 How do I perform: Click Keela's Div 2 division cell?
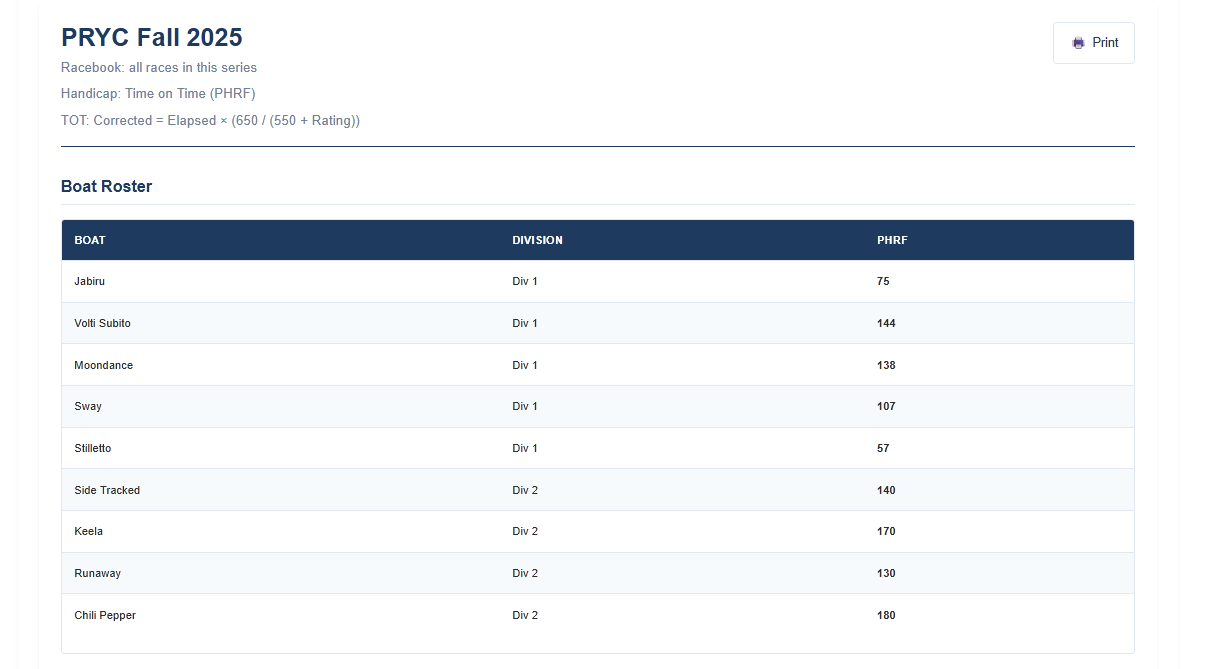coord(525,532)
